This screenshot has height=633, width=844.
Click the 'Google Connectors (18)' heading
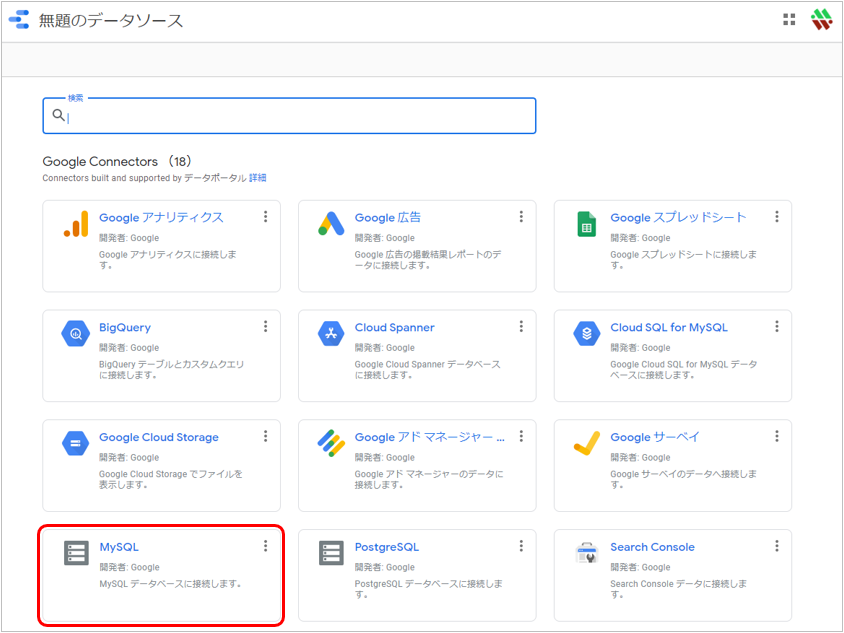coord(117,161)
